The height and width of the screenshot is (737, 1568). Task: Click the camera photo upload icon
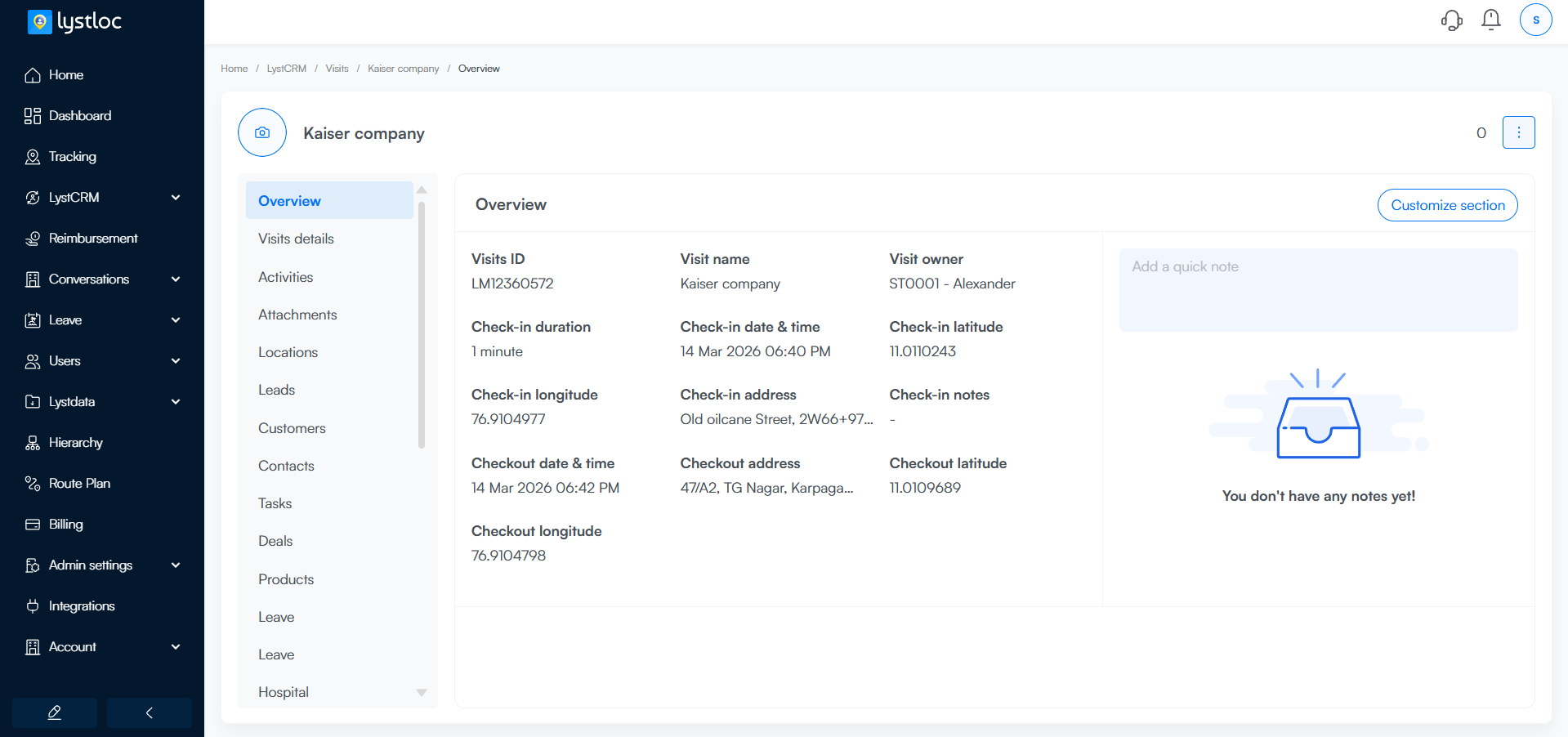pos(262,132)
